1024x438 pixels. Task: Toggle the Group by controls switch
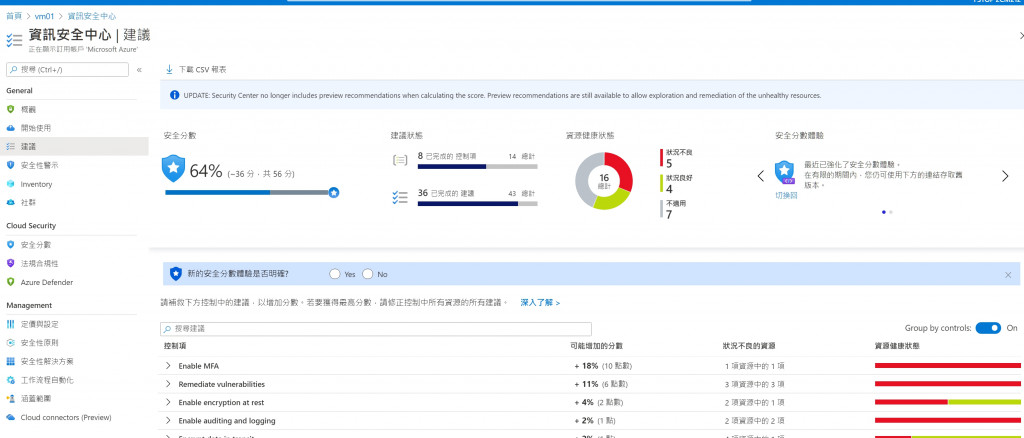coord(988,328)
